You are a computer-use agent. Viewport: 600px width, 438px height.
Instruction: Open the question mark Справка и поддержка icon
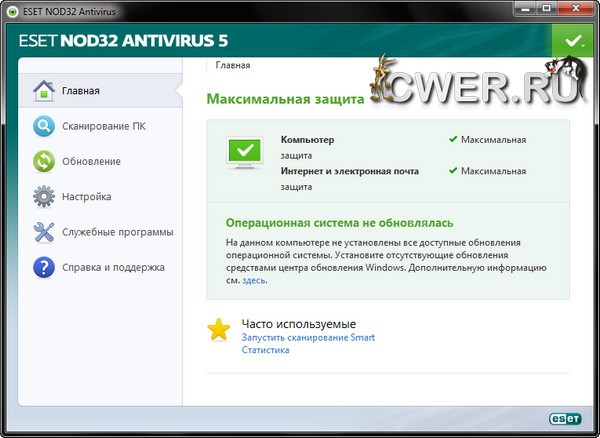(x=44, y=267)
